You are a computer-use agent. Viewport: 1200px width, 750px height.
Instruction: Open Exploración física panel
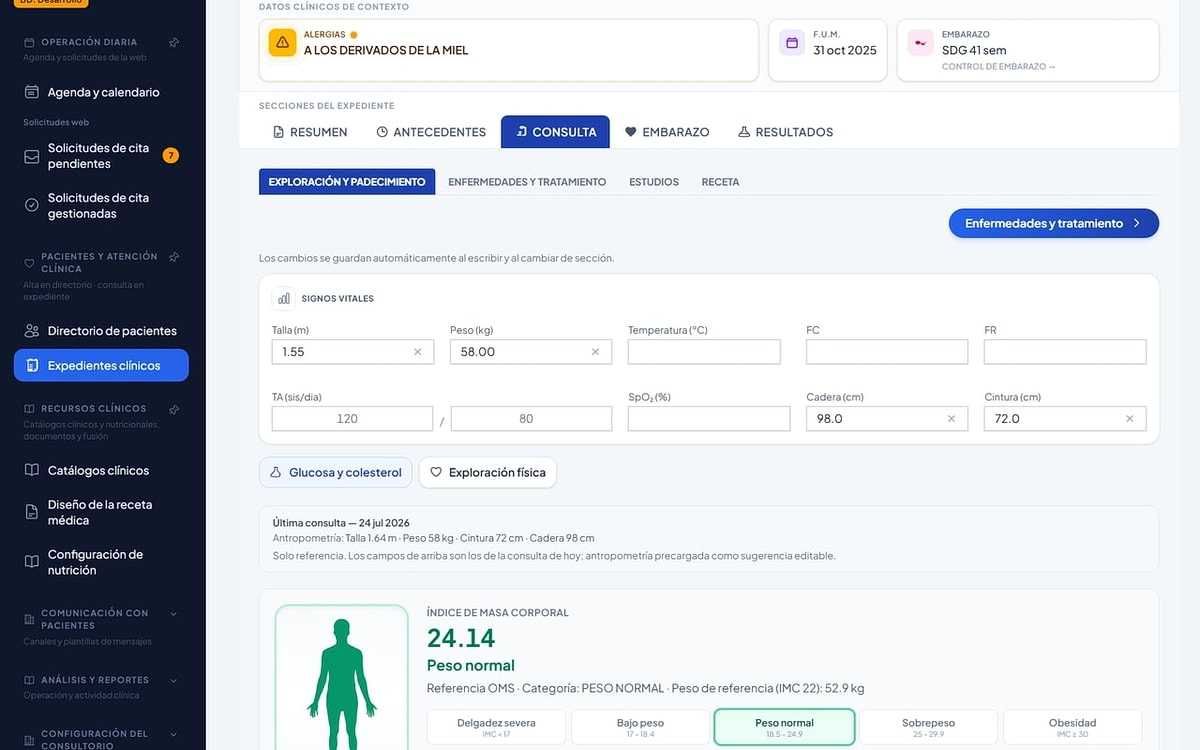[487, 472]
